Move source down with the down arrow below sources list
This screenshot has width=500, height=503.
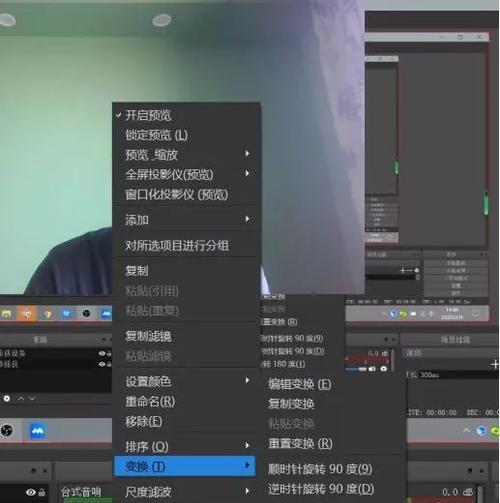pyautogui.click(x=32, y=398)
